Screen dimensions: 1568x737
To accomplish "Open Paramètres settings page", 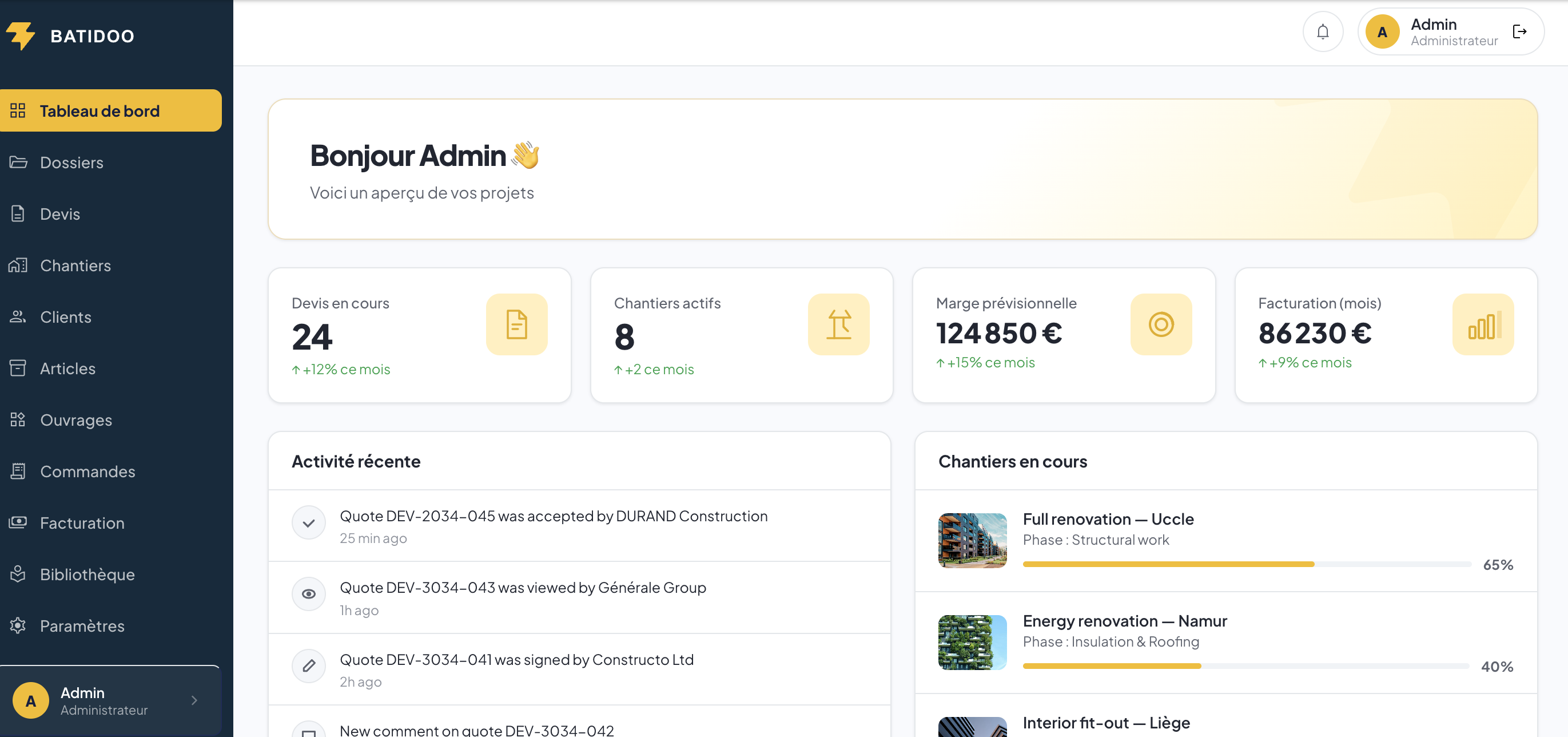I will click(x=111, y=625).
